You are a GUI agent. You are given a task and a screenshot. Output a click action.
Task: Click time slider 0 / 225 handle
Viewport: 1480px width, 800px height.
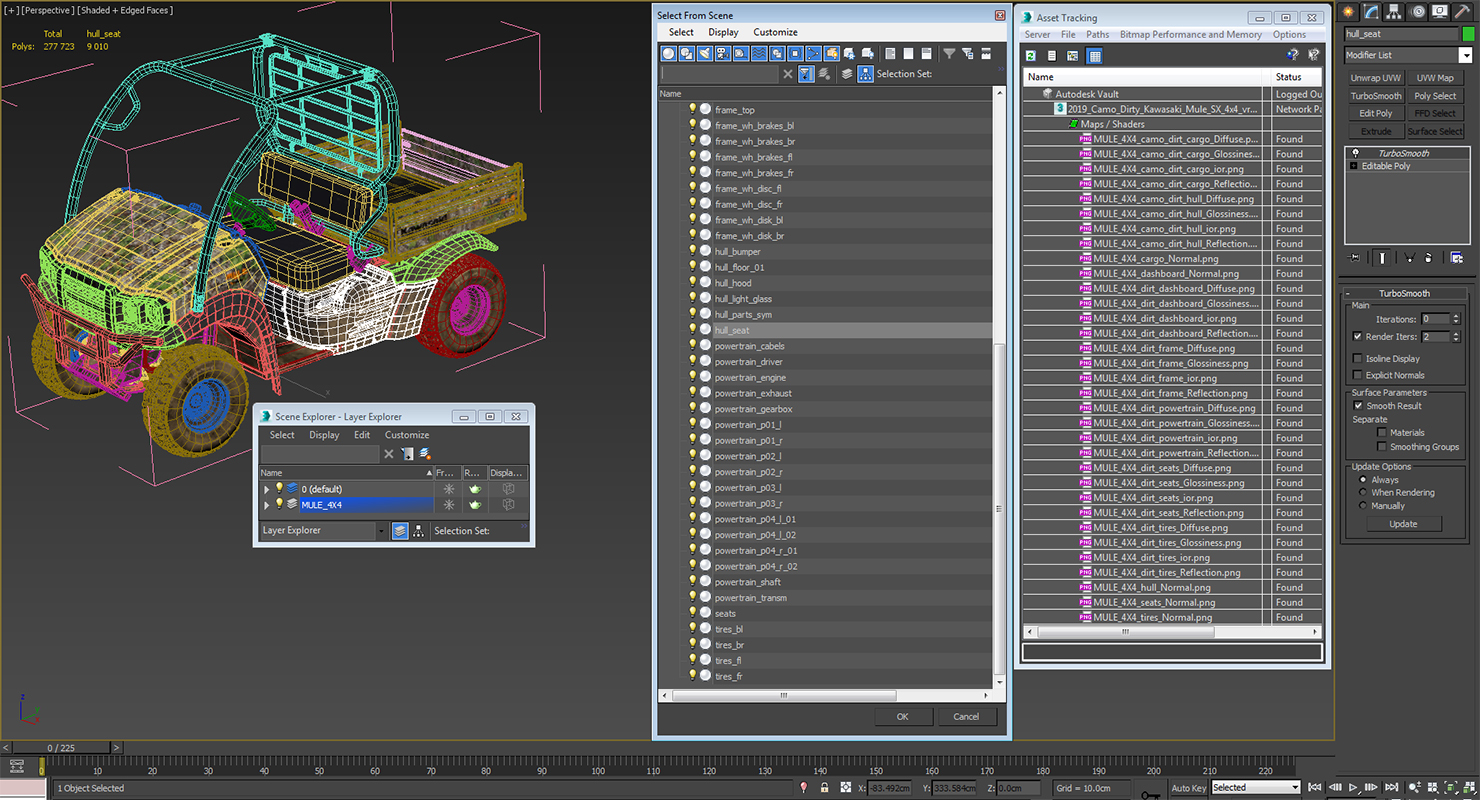[x=60, y=748]
